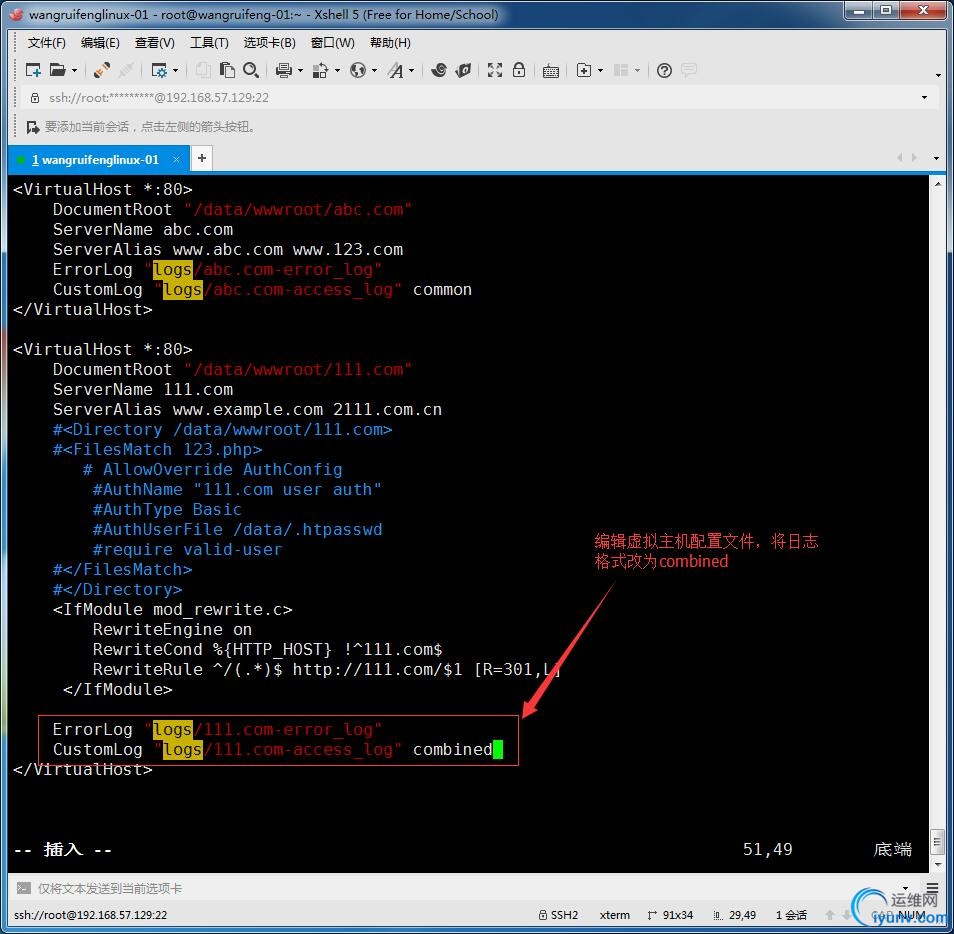Click the Help question mark icon
The height and width of the screenshot is (934, 954).
coord(664,70)
